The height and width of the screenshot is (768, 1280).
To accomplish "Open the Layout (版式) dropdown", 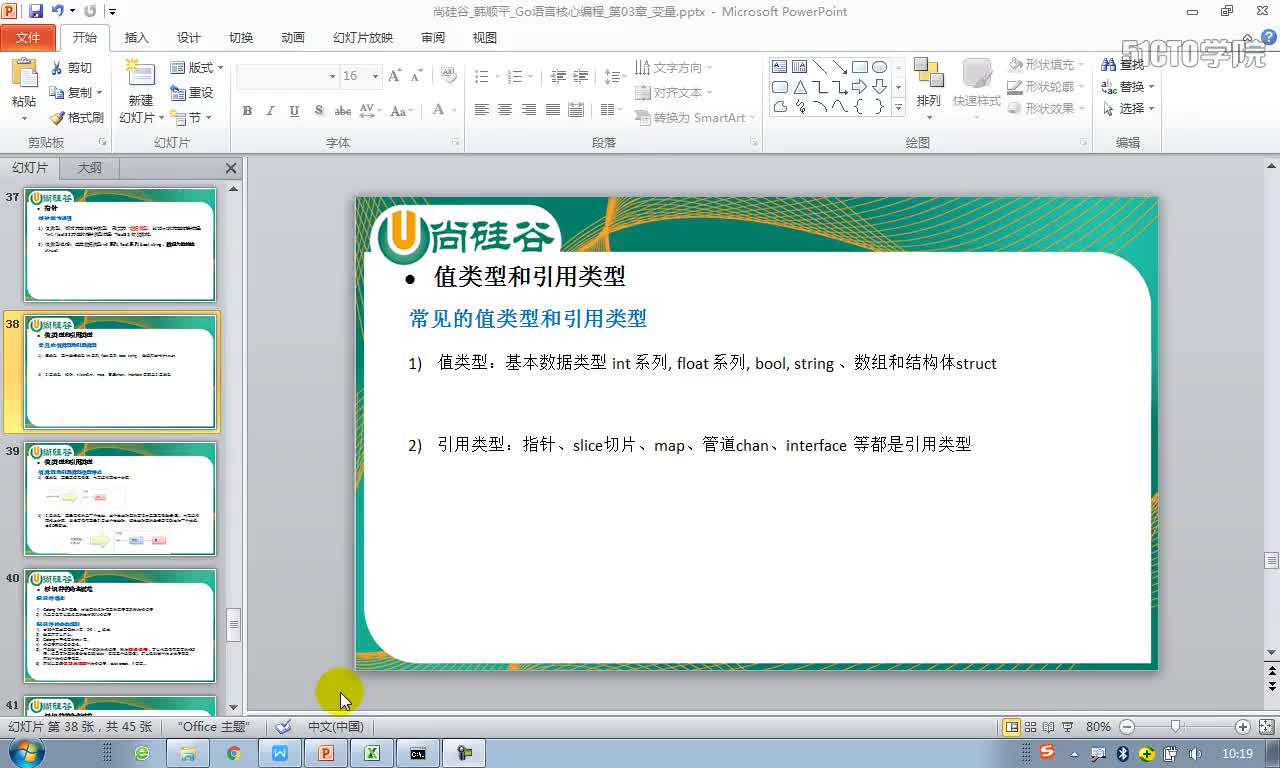I will click(x=197, y=68).
